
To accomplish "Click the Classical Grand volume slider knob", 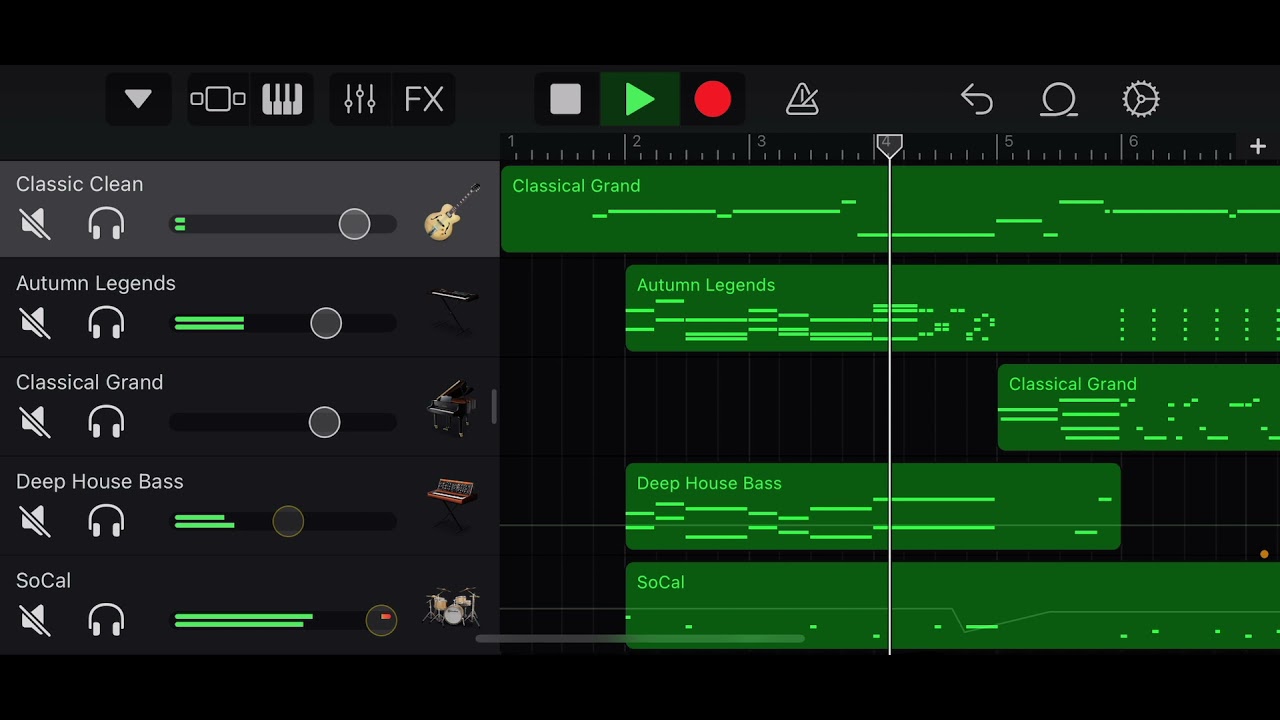I will click(324, 422).
